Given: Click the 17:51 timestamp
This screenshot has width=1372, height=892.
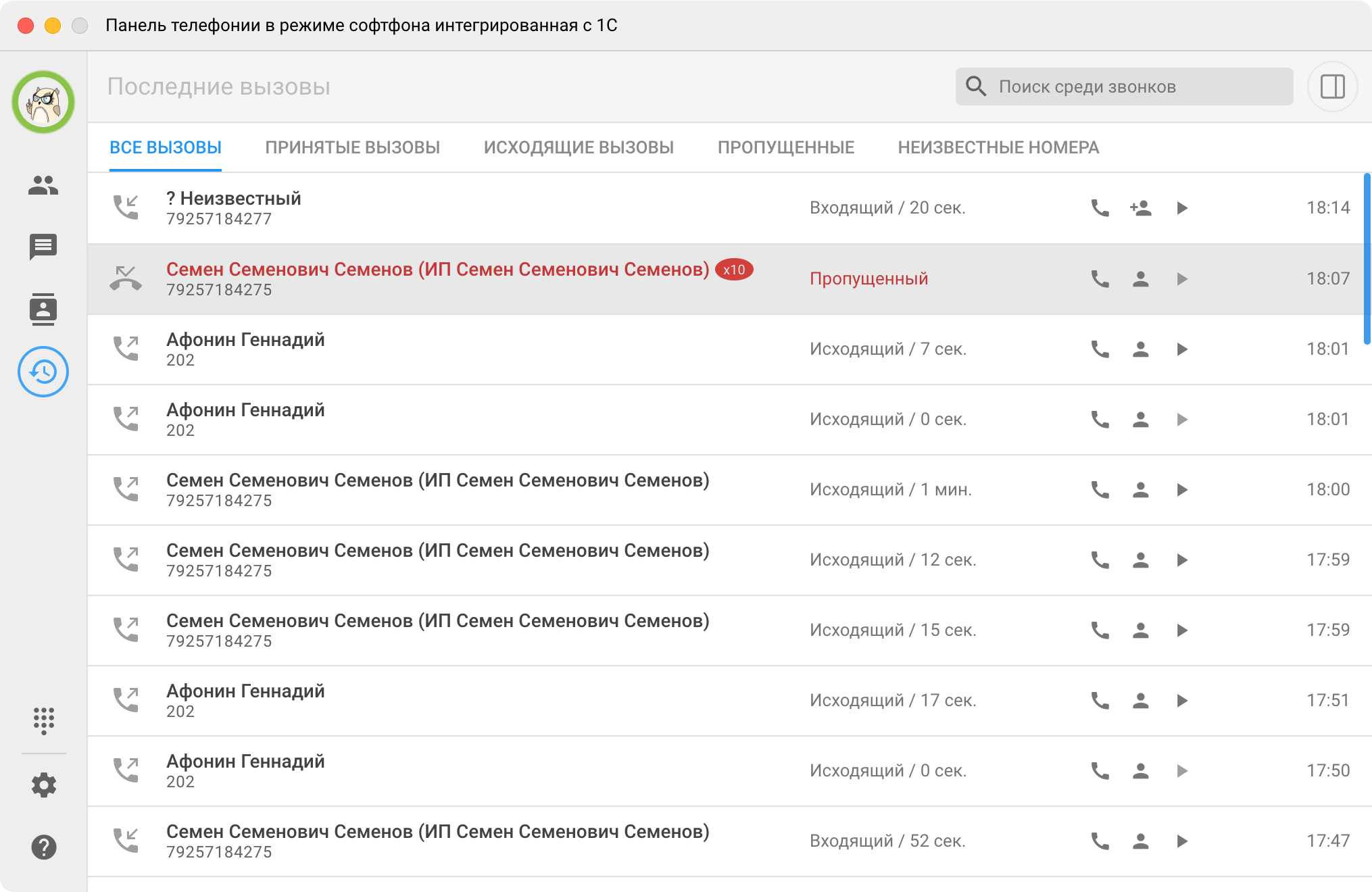Looking at the screenshot, I should (1327, 701).
